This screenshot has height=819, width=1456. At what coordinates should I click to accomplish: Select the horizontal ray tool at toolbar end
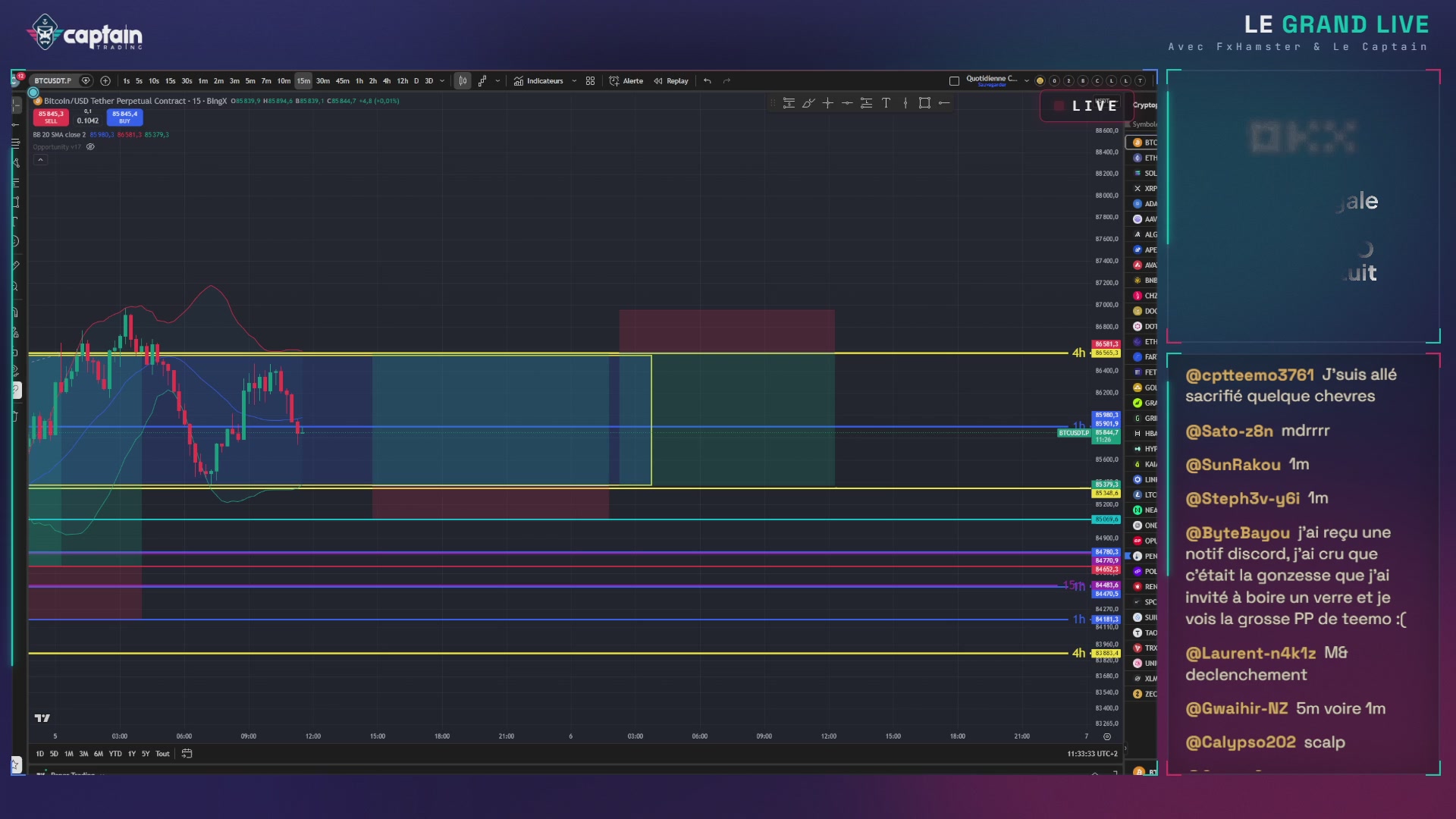click(x=944, y=103)
